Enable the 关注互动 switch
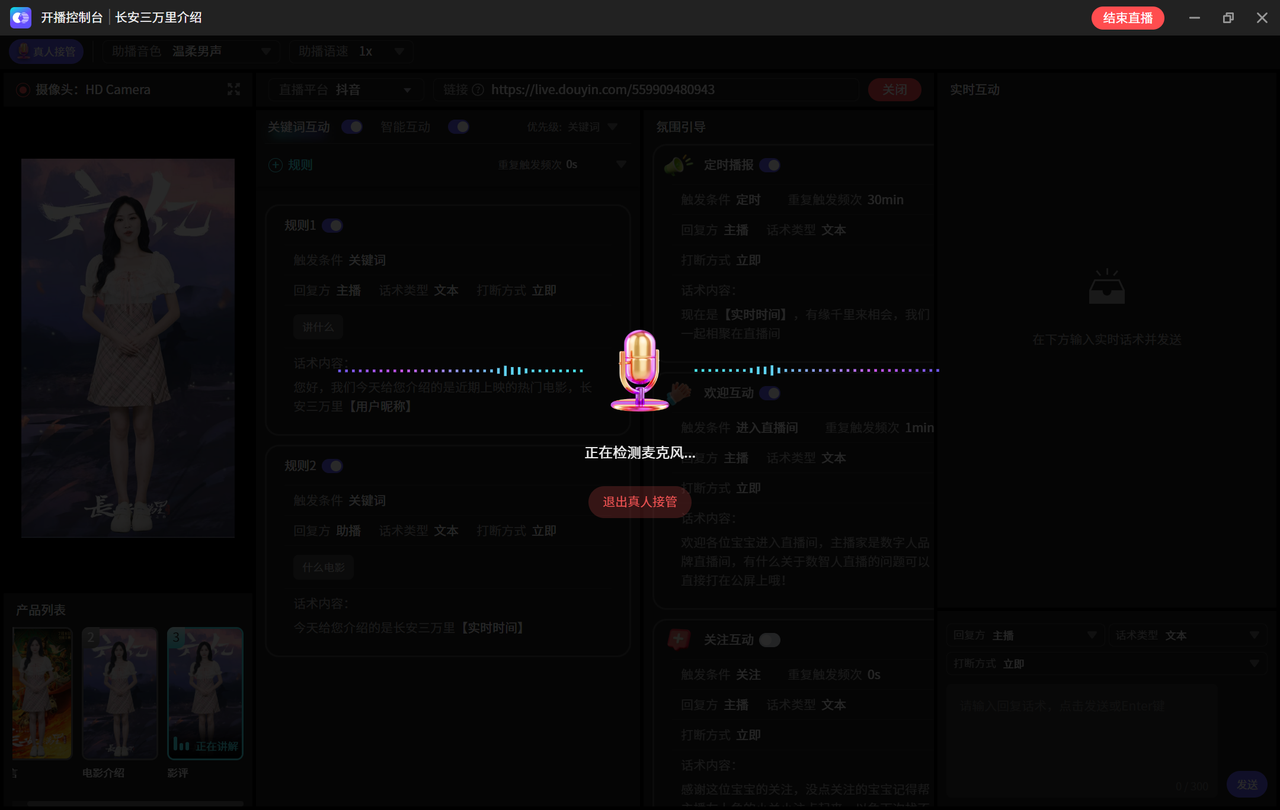 point(770,640)
